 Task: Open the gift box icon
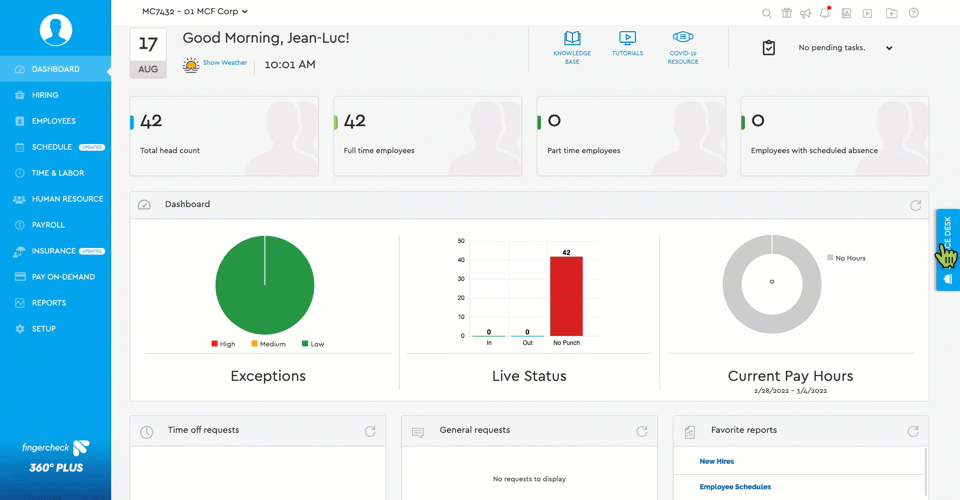[x=786, y=14]
